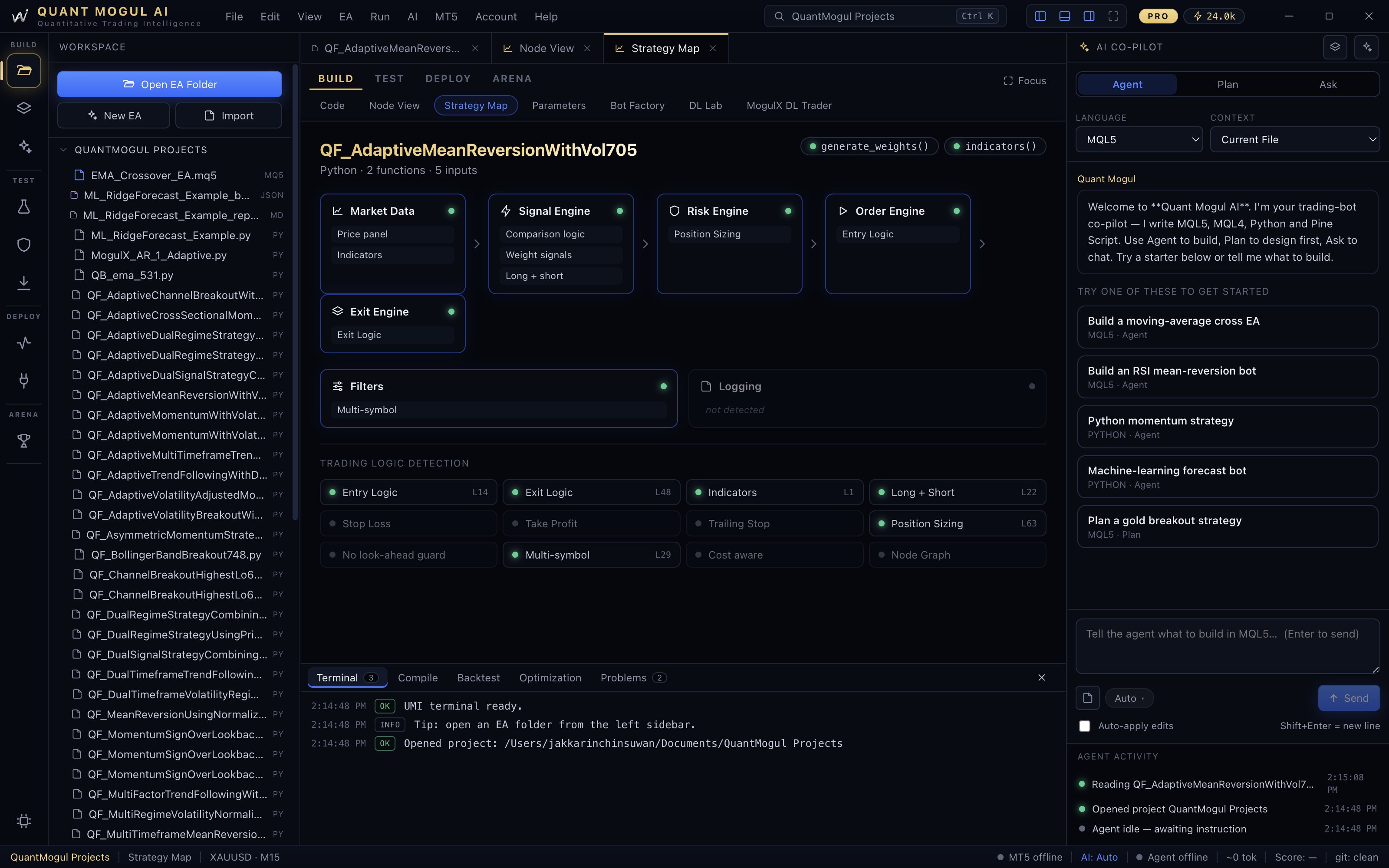Open the flask test icon in sidebar
The width and height of the screenshot is (1389, 868).
pyautogui.click(x=23, y=207)
